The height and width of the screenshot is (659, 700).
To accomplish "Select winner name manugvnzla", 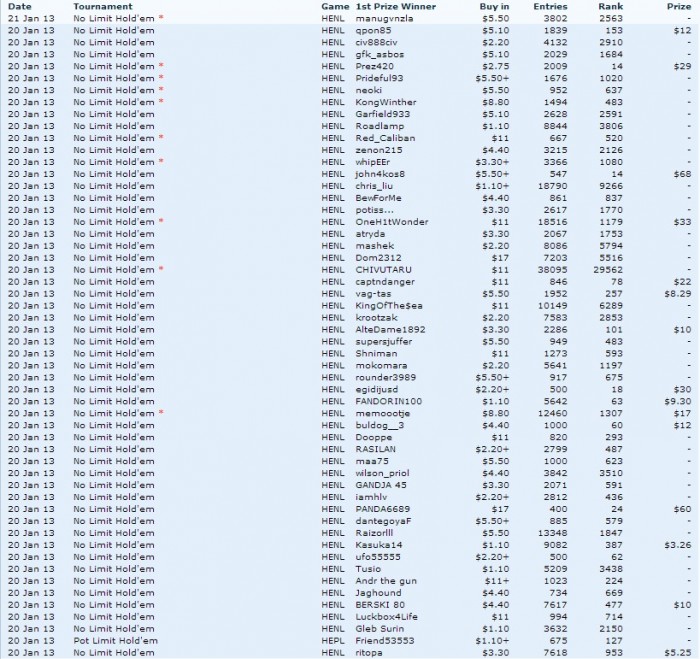I will point(384,18).
